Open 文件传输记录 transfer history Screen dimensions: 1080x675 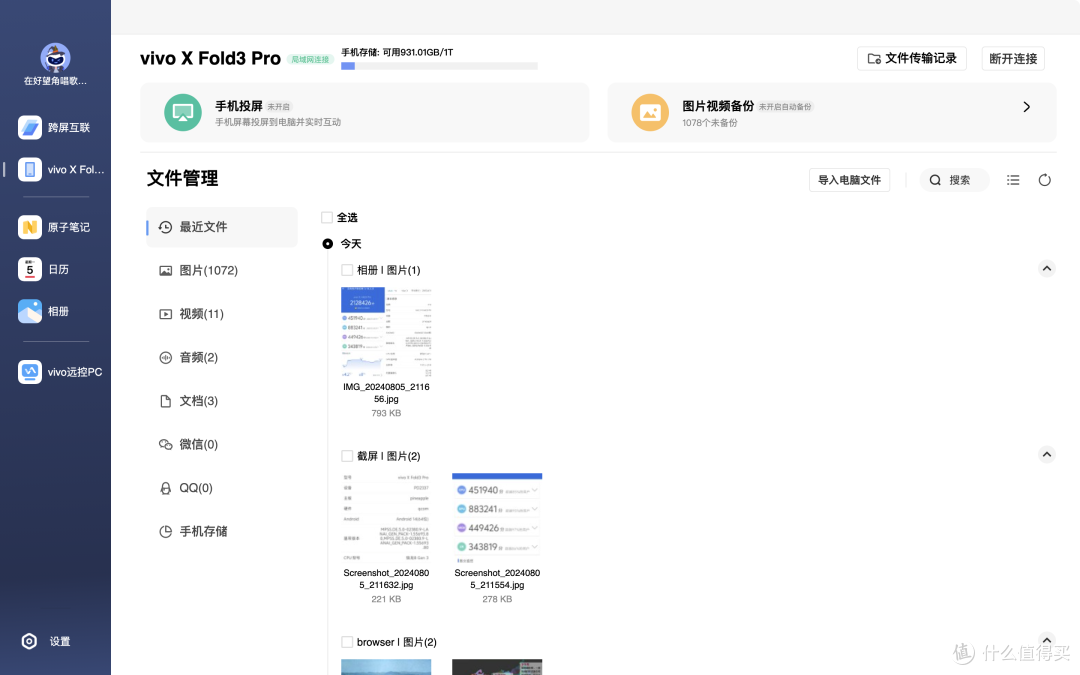click(912, 59)
